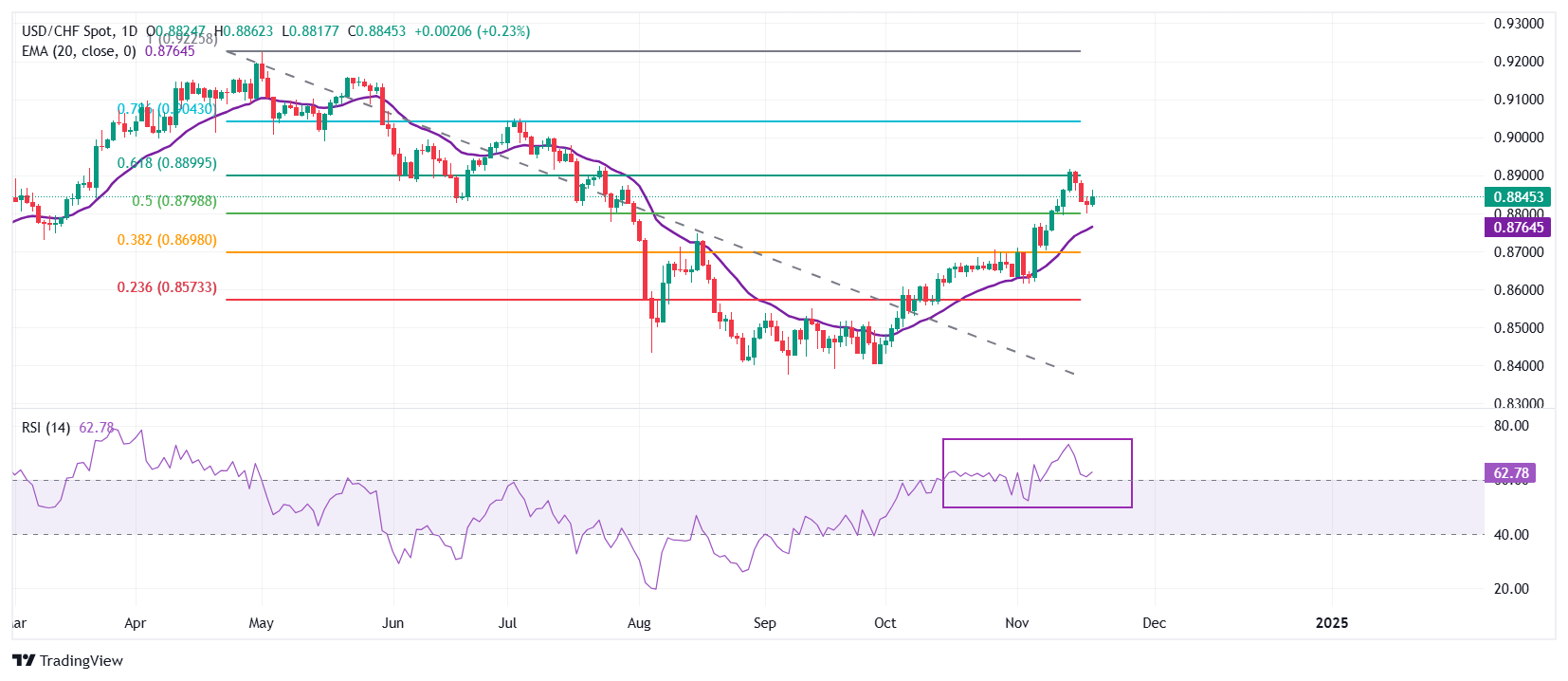Select the 0.5 (0.87988) Fibonacci label
The width and height of the screenshot is (1568, 681).
[x=173, y=201]
